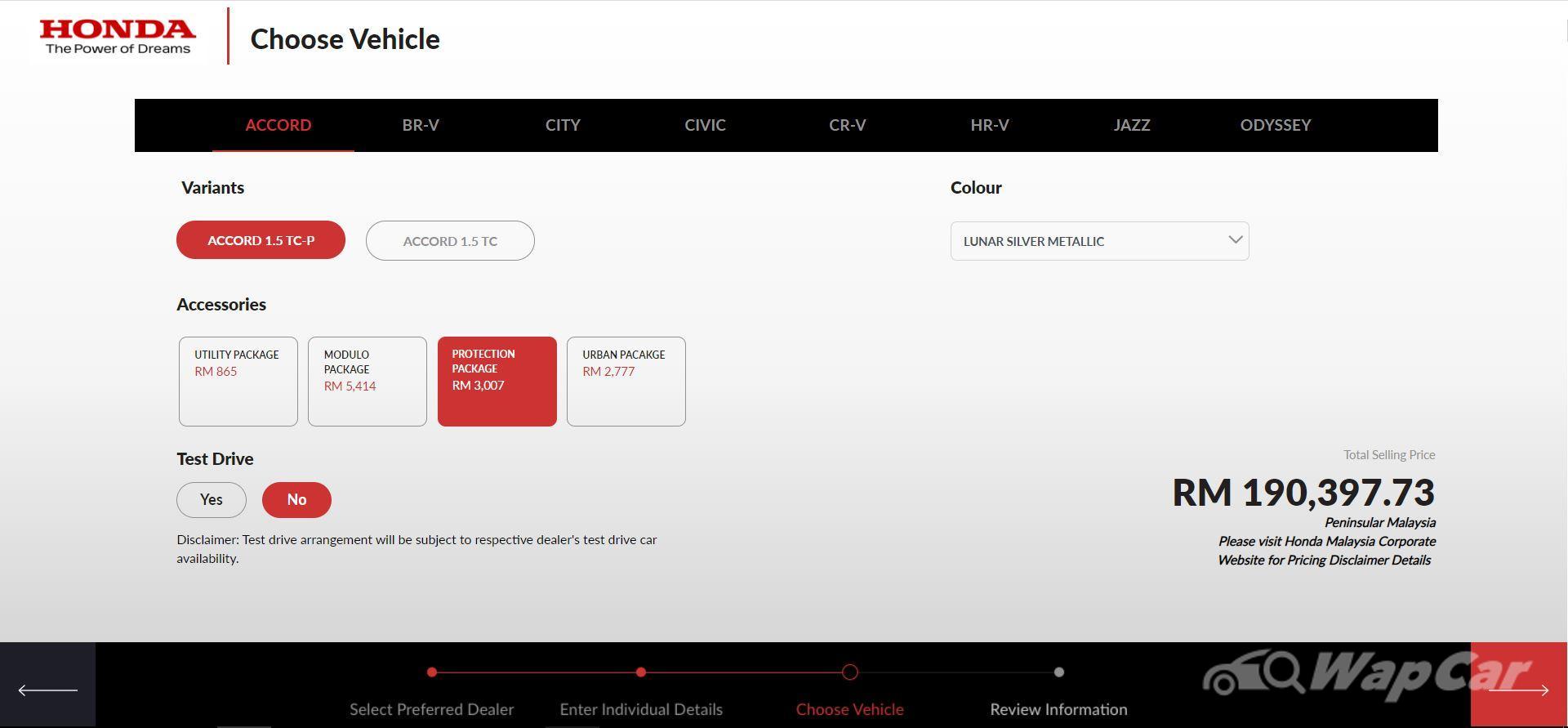Open Lunar Silver Metallic colour selector

point(1099,241)
